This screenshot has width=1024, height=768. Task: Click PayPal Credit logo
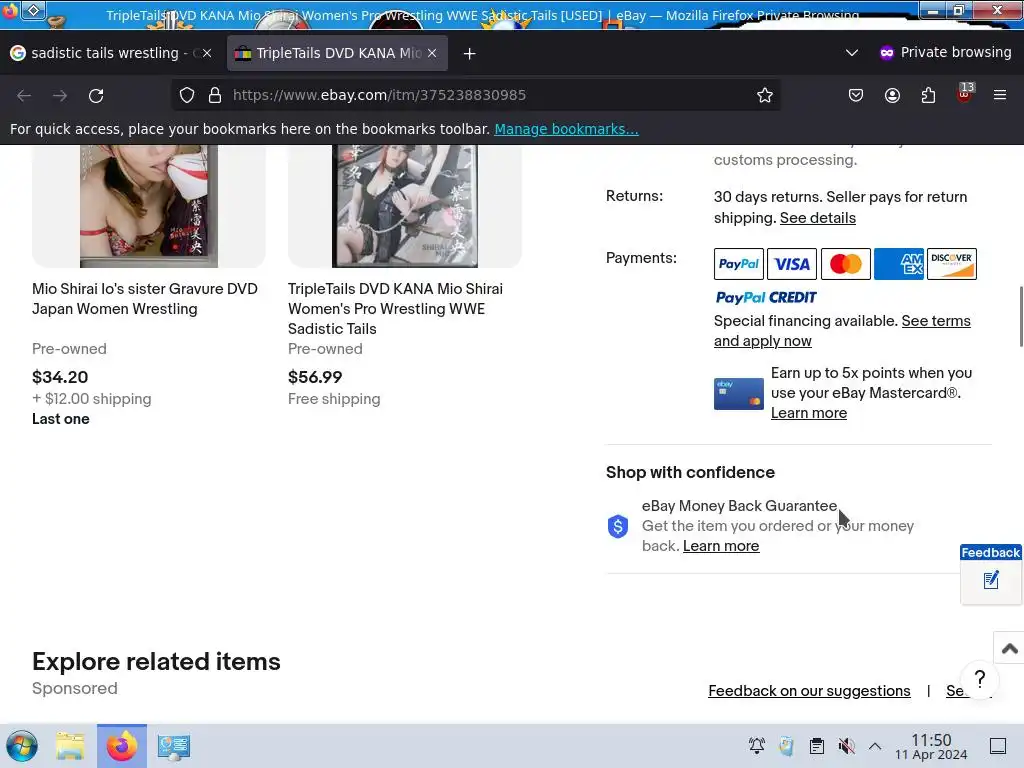point(766,298)
